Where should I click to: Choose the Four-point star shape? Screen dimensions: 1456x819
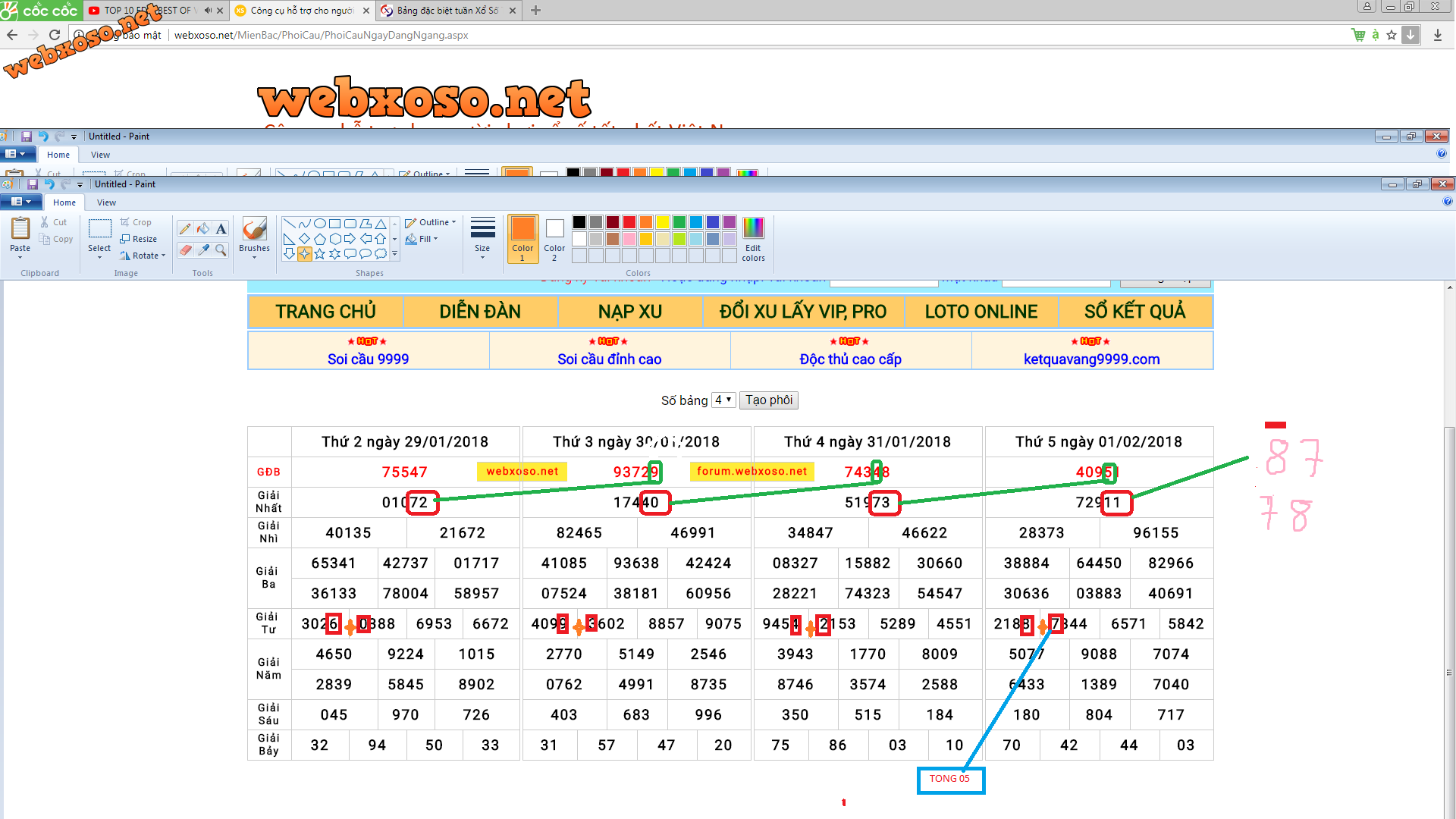304,254
